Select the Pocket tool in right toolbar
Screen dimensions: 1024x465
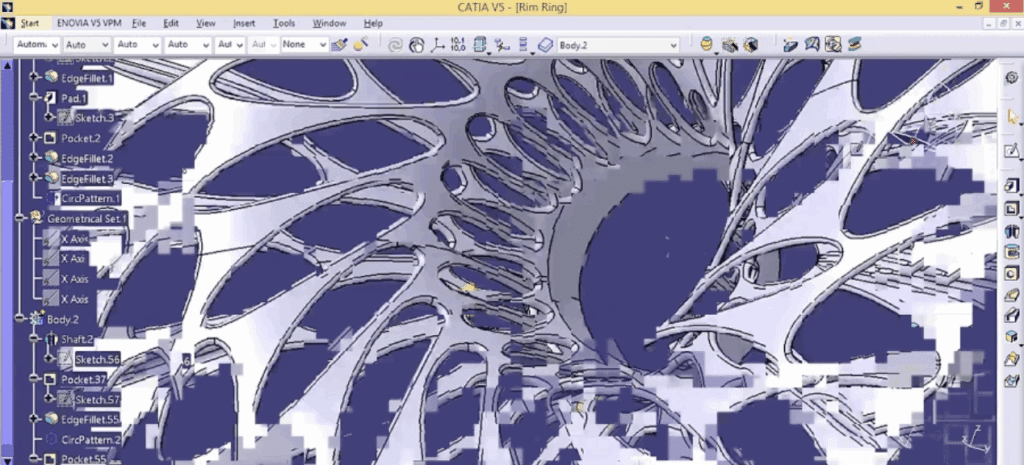(x=1011, y=209)
